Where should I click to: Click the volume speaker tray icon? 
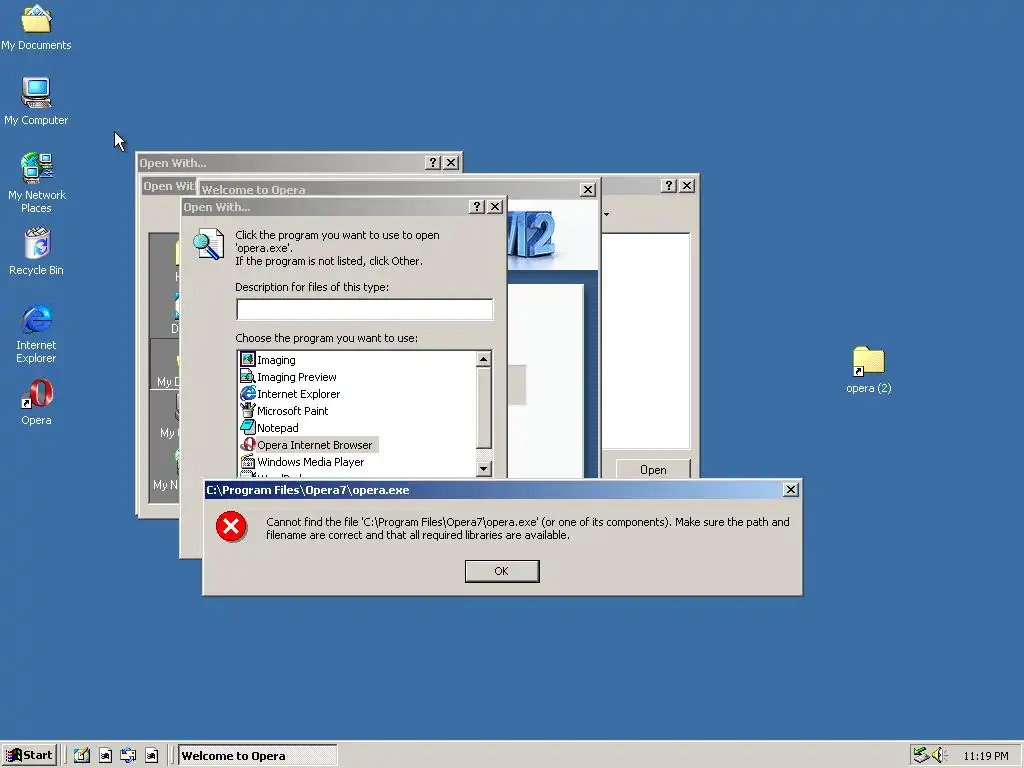939,755
